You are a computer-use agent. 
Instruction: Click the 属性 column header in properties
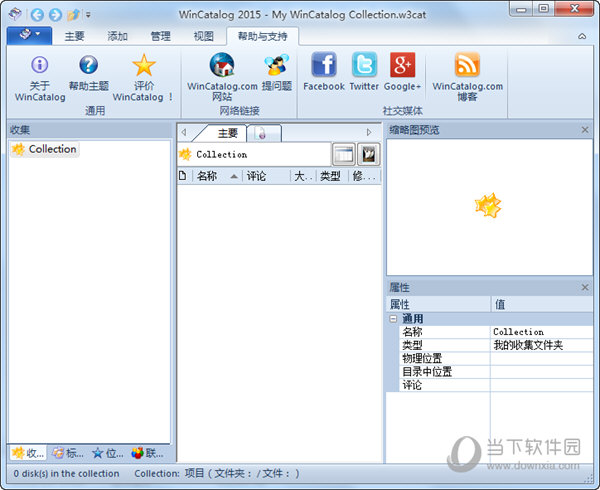pyautogui.click(x=439, y=304)
